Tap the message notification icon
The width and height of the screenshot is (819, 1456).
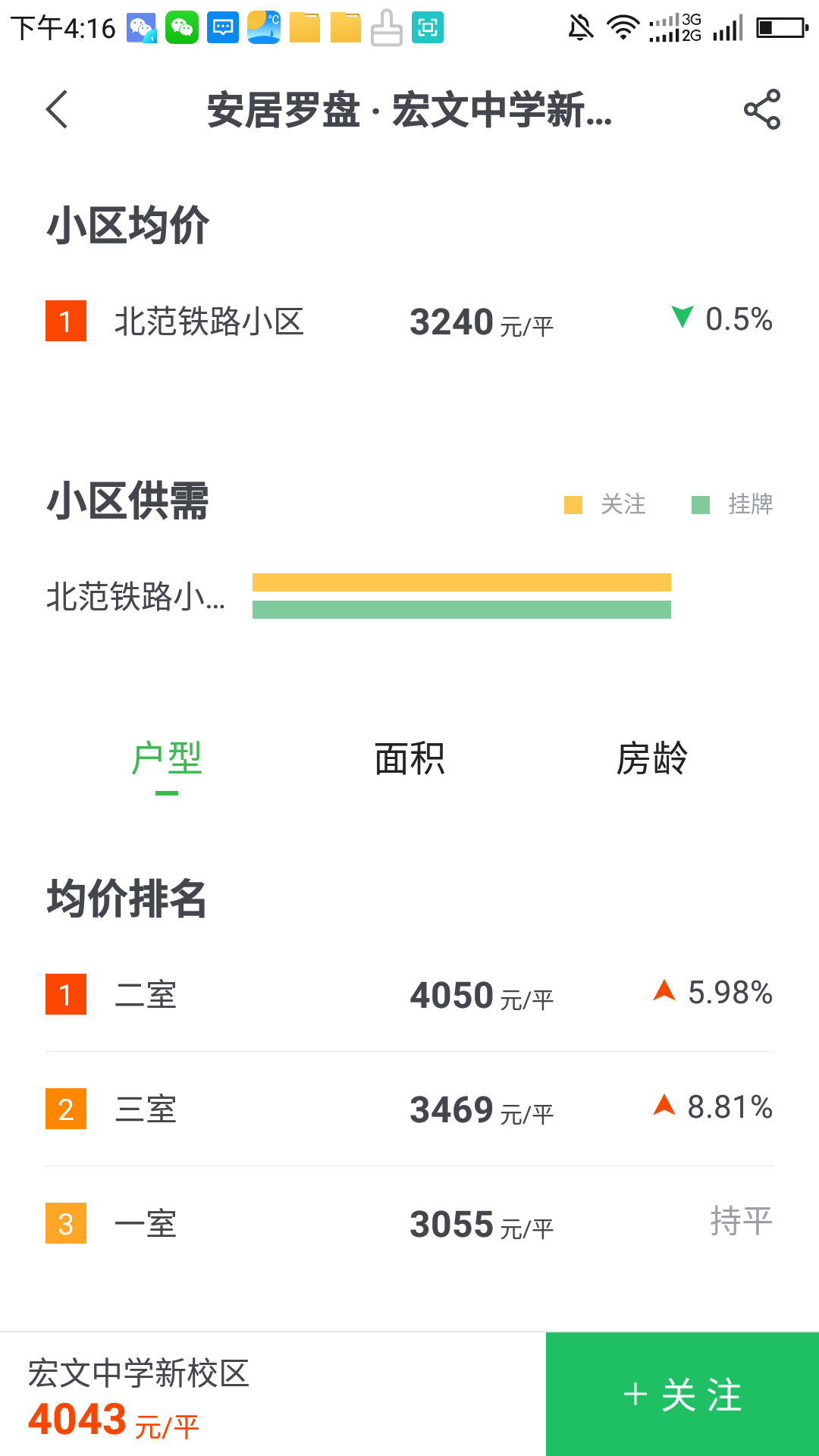[223, 28]
